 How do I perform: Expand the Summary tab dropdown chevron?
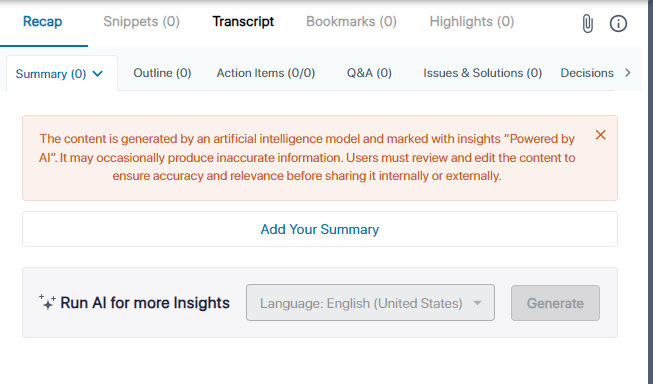pos(97,74)
